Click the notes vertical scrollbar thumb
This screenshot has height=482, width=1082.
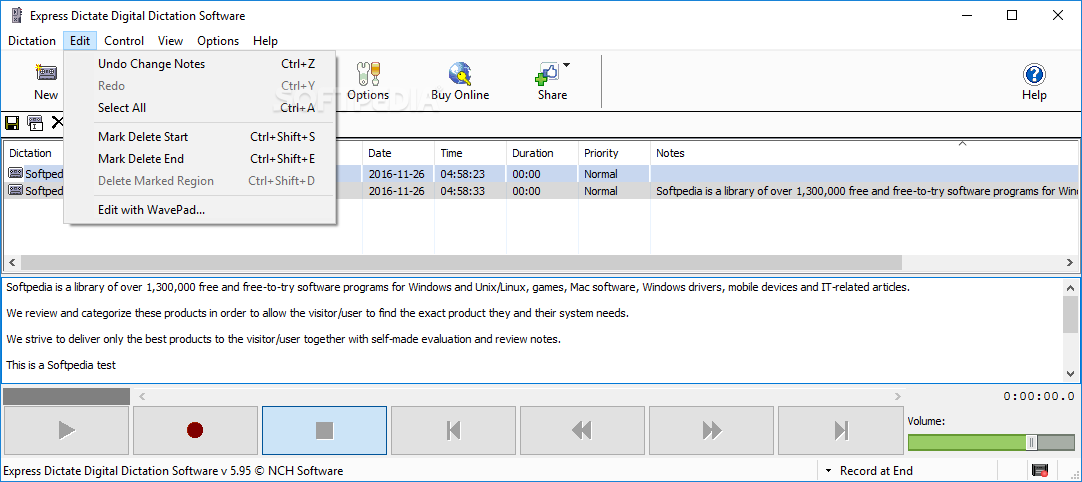click(x=1070, y=315)
